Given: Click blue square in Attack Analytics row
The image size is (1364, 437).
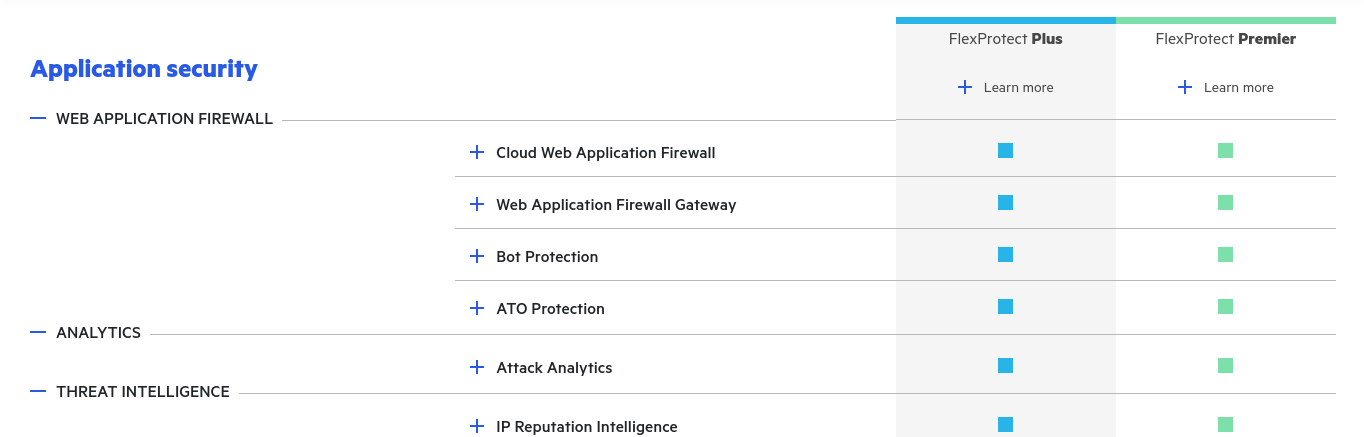Looking at the screenshot, I should pyautogui.click(x=1005, y=366).
